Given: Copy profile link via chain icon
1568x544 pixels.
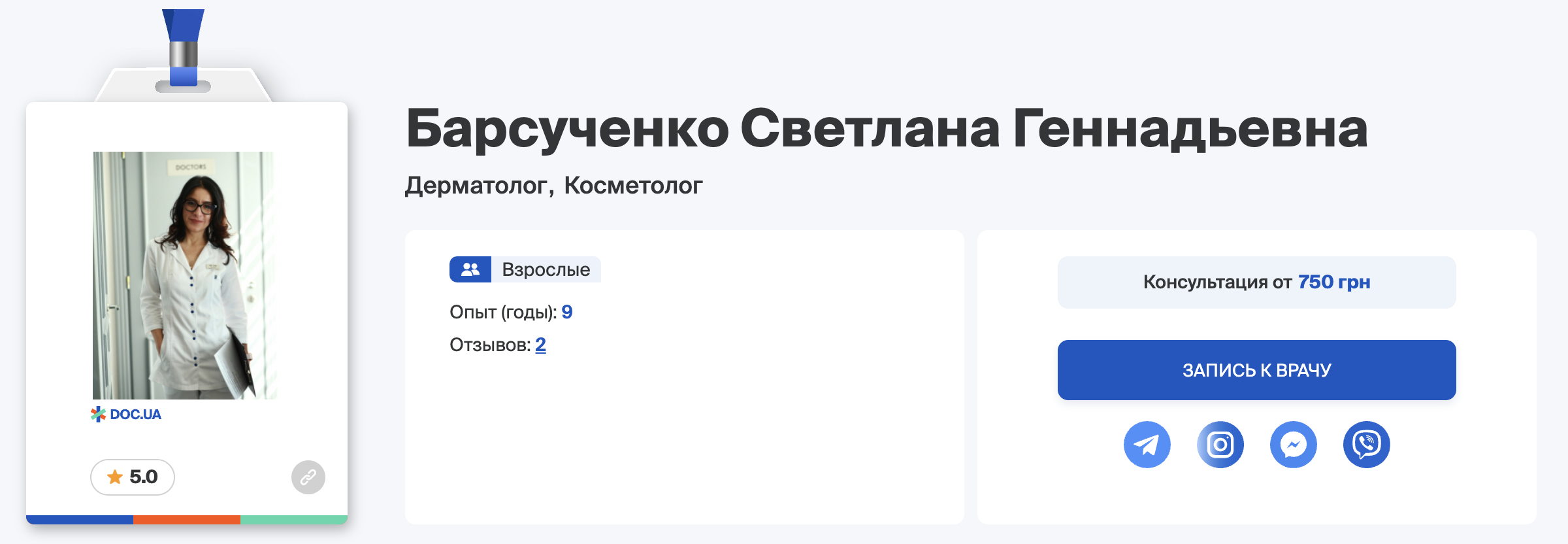Looking at the screenshot, I should (308, 477).
